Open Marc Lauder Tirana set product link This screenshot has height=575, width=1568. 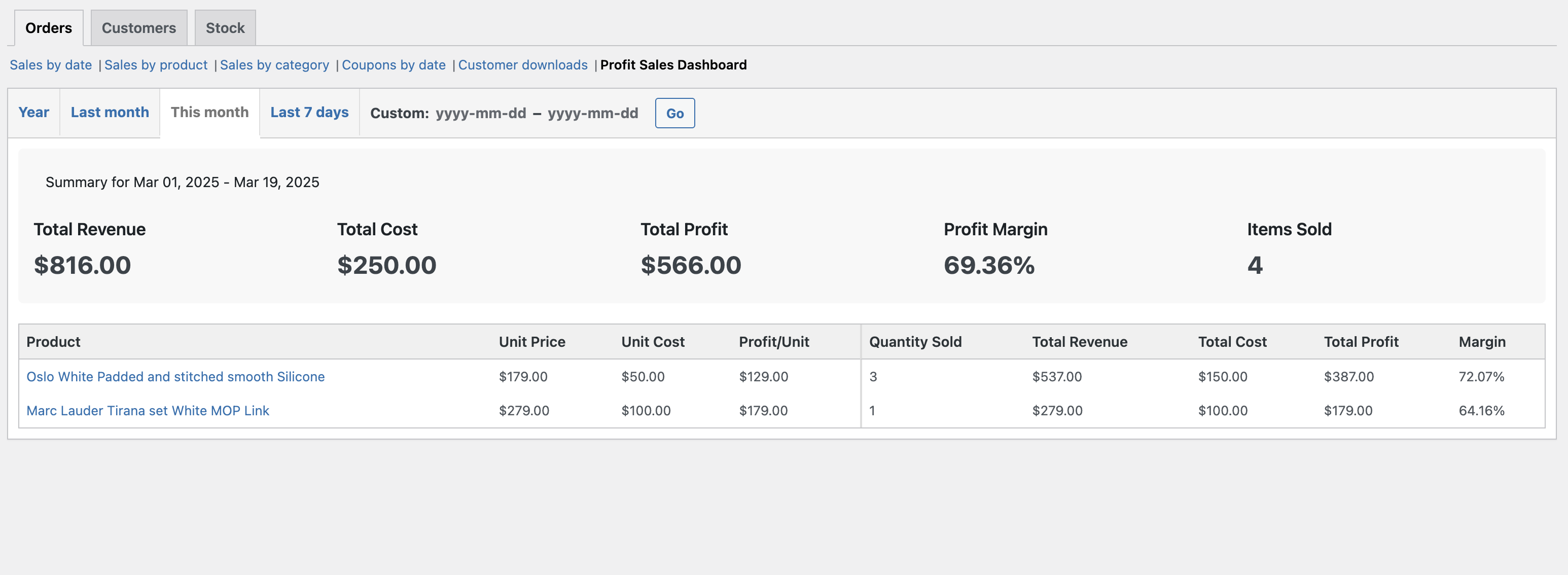(148, 411)
